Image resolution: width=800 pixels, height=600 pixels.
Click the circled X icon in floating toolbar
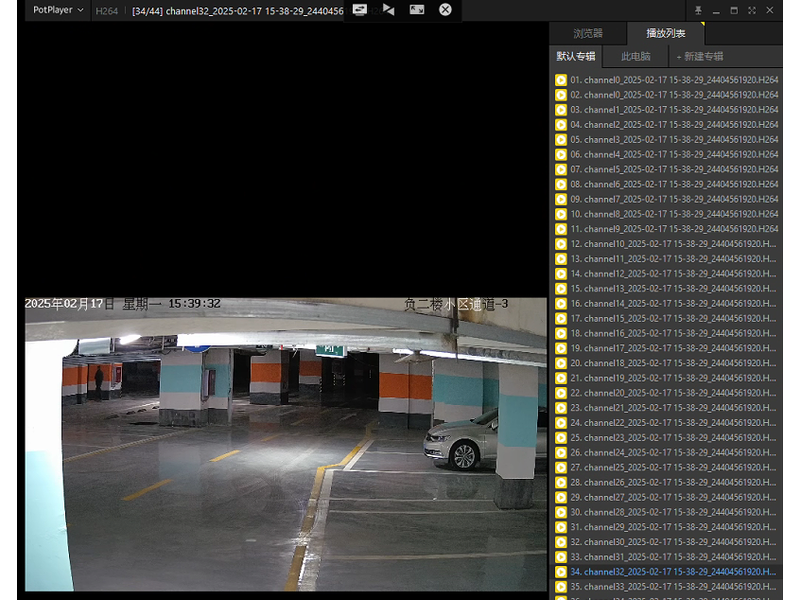[445, 10]
